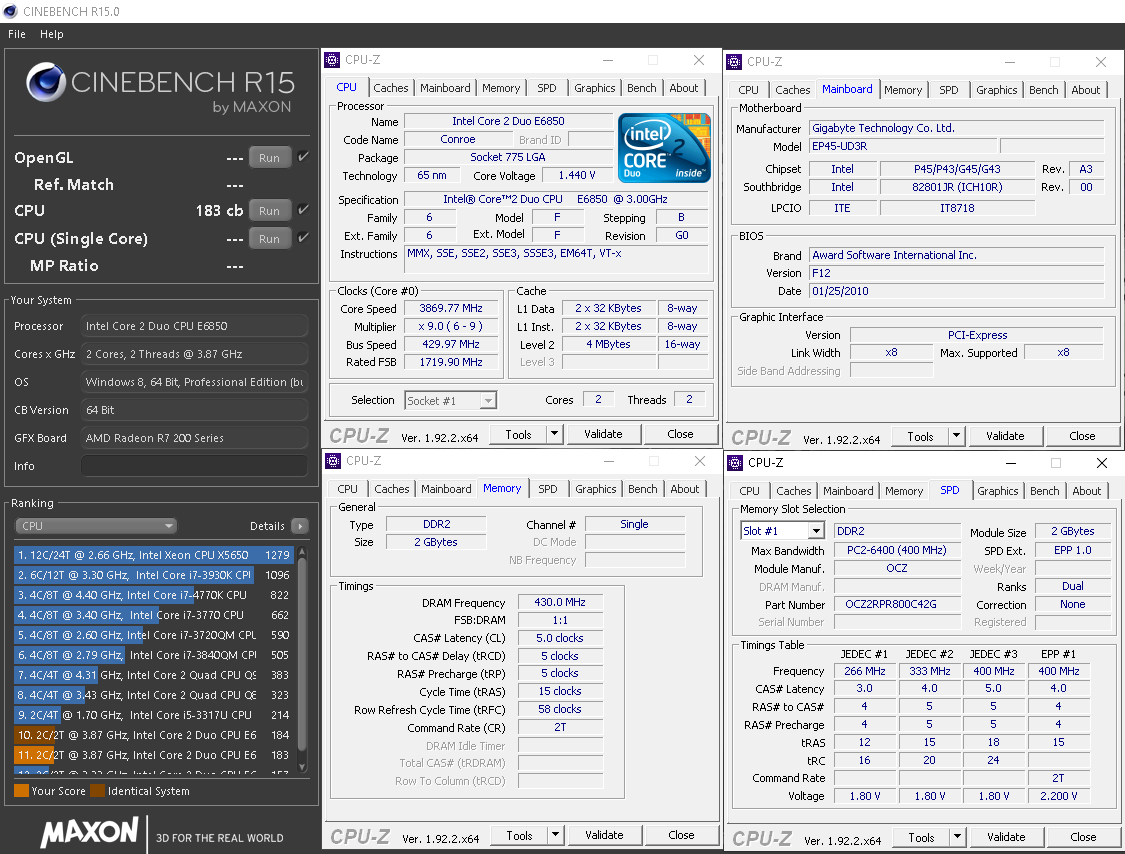Screen dimensions: 1125x854
Task: Click the MAXON logo at bottom
Action: [90, 832]
